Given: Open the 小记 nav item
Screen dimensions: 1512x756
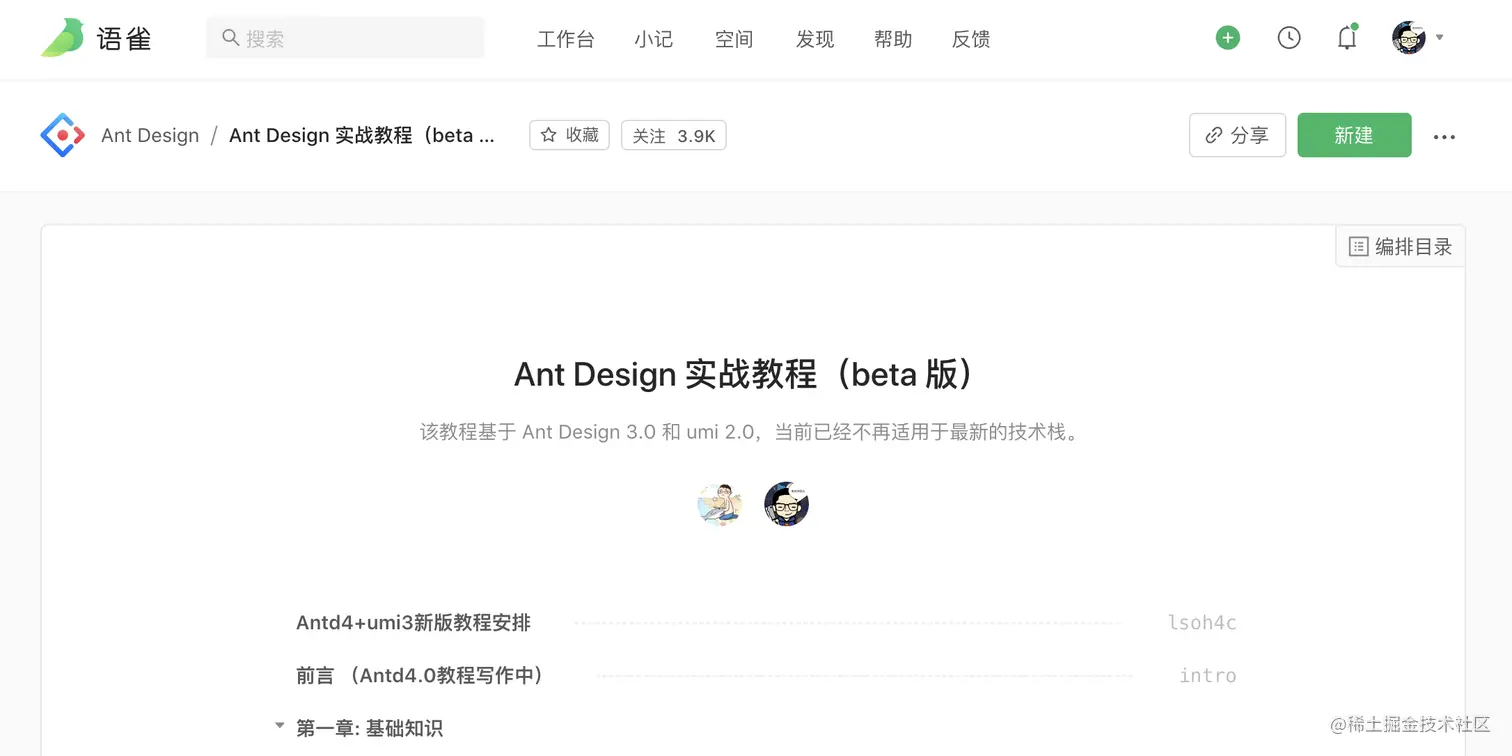Looking at the screenshot, I should [x=654, y=39].
